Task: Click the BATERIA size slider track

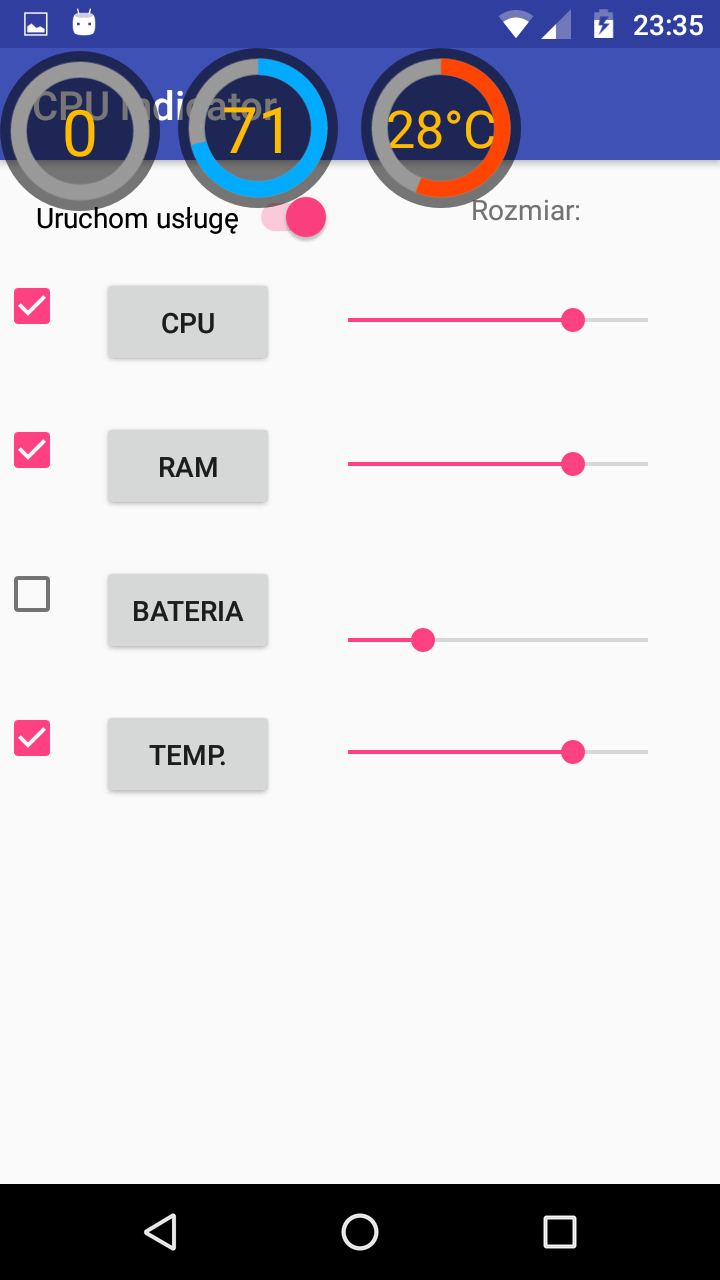Action: 540,640
